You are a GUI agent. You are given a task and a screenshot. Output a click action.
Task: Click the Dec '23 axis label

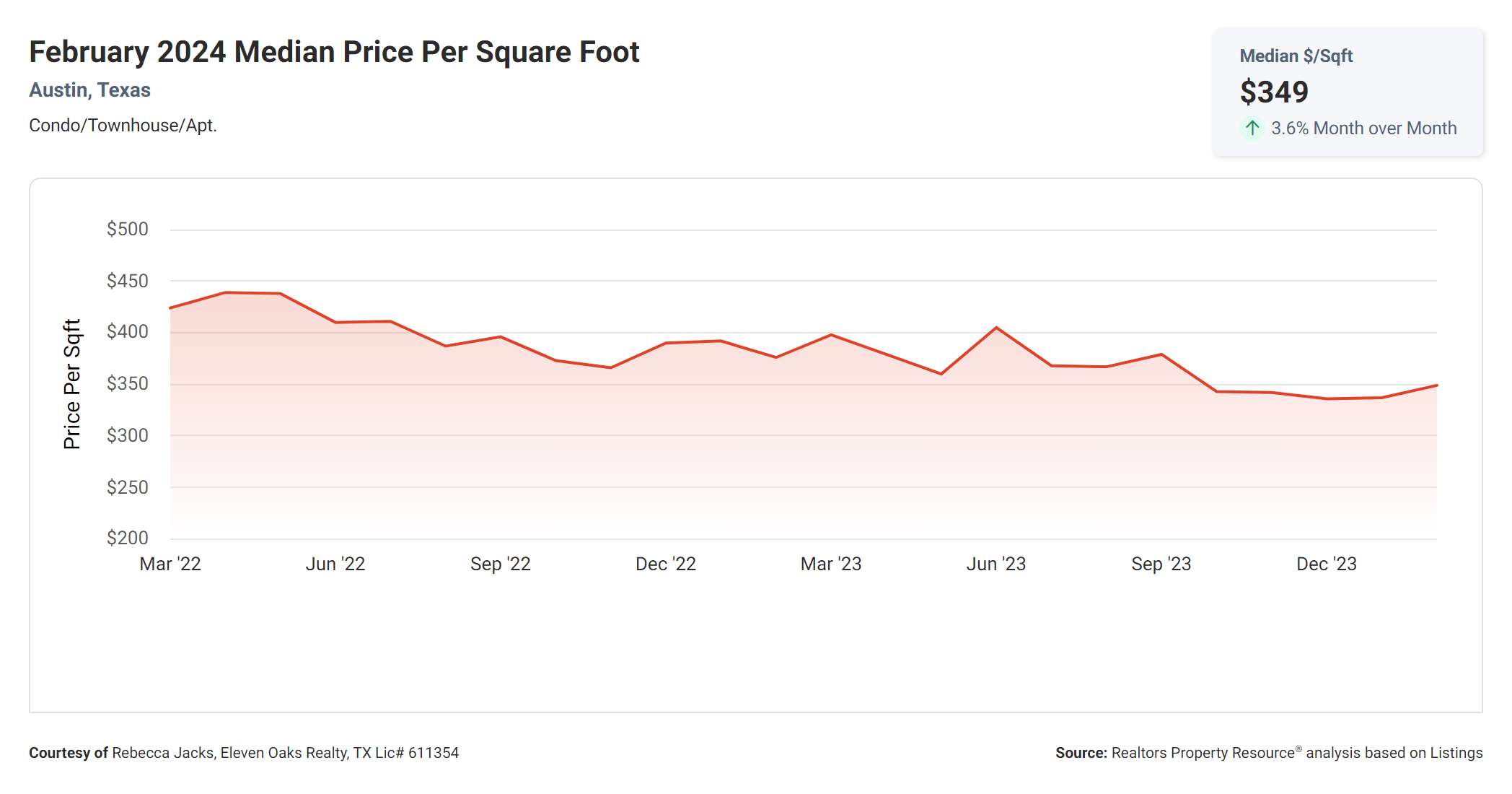1327,564
